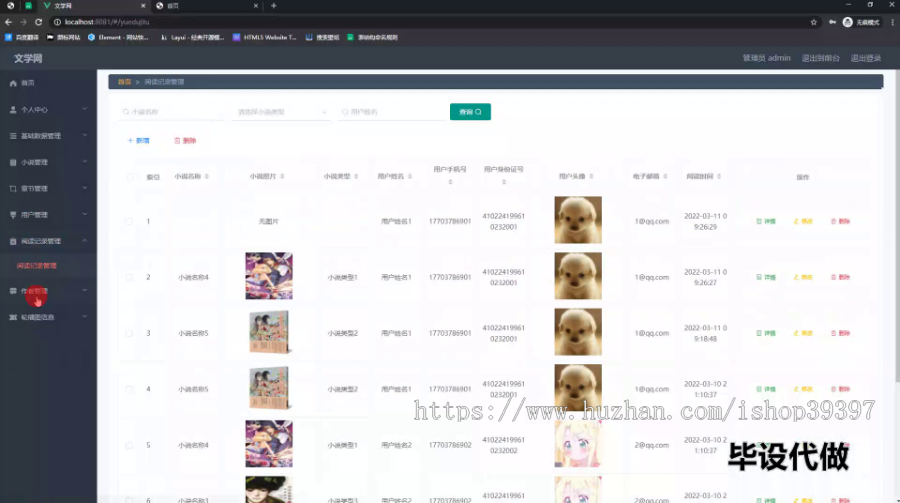The width and height of the screenshot is (900, 503).
Task: Click the 首页 breadcrumb link
Action: [124, 82]
